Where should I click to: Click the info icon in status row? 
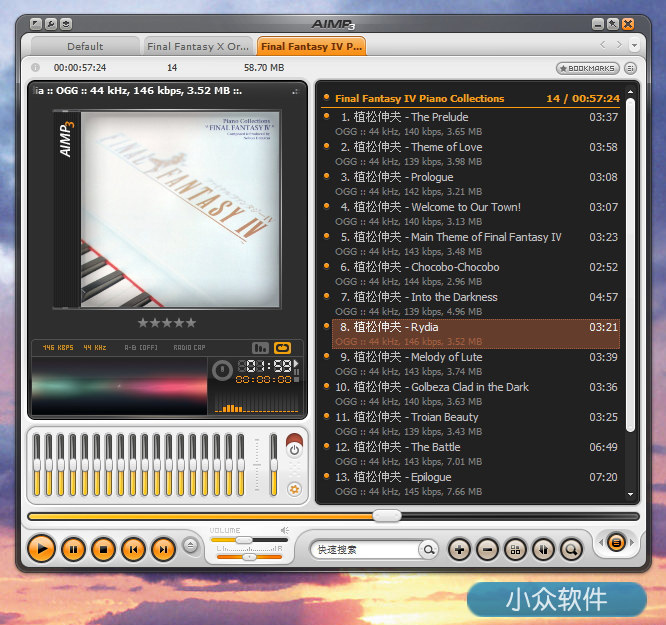(35, 67)
